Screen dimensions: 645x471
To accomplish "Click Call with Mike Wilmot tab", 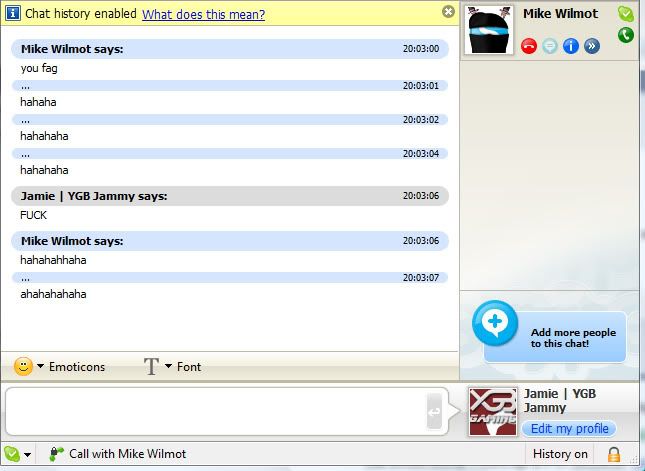I will [117, 454].
